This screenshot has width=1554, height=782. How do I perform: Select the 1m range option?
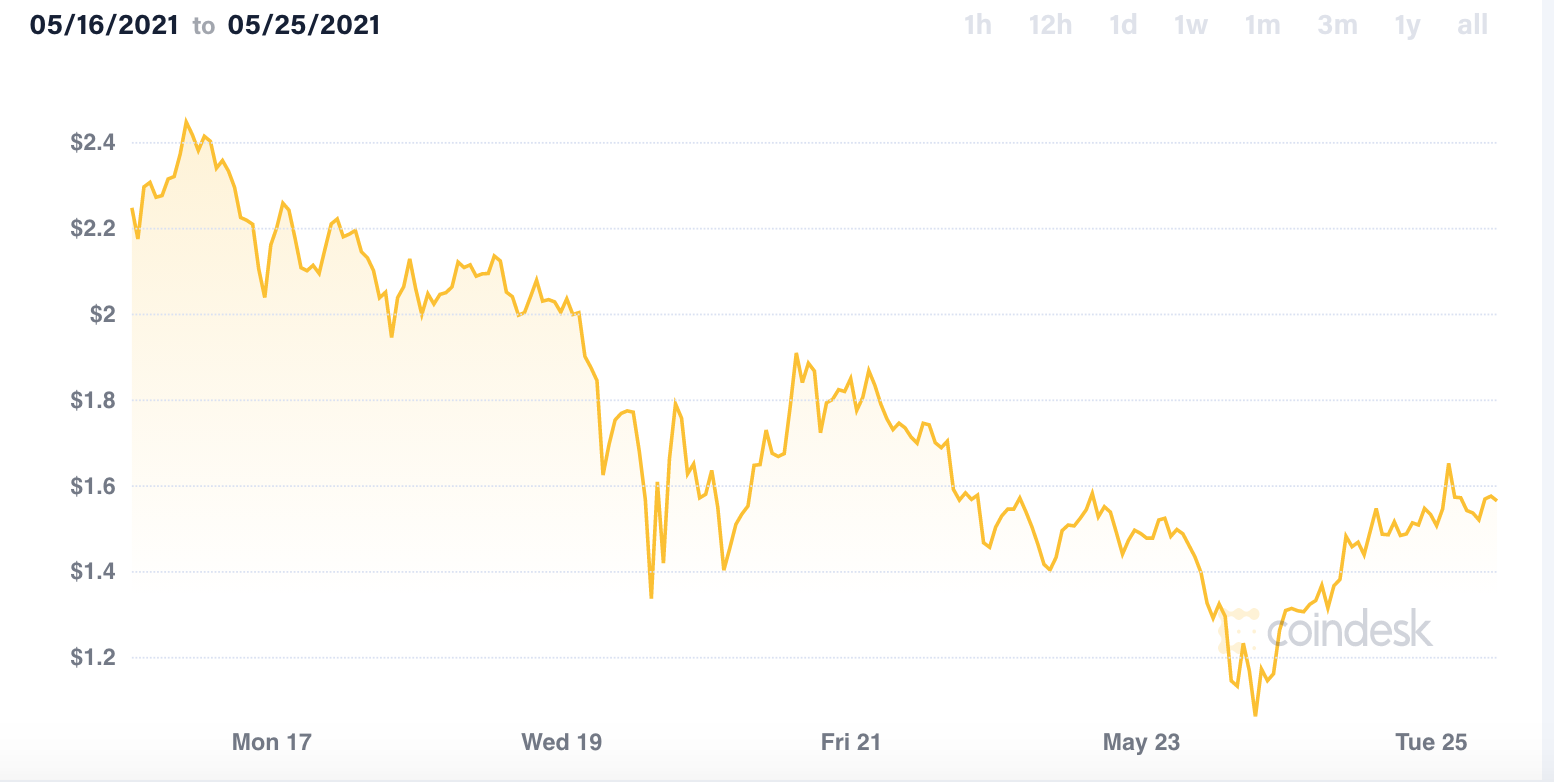[1262, 25]
